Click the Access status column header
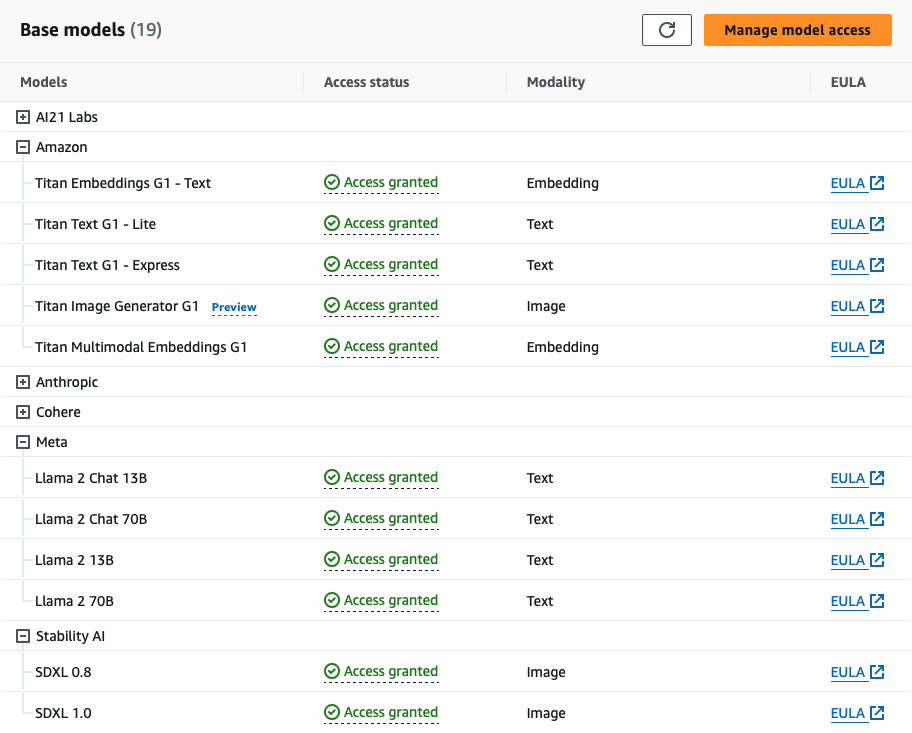Image resolution: width=912 pixels, height=733 pixels. coord(366,82)
